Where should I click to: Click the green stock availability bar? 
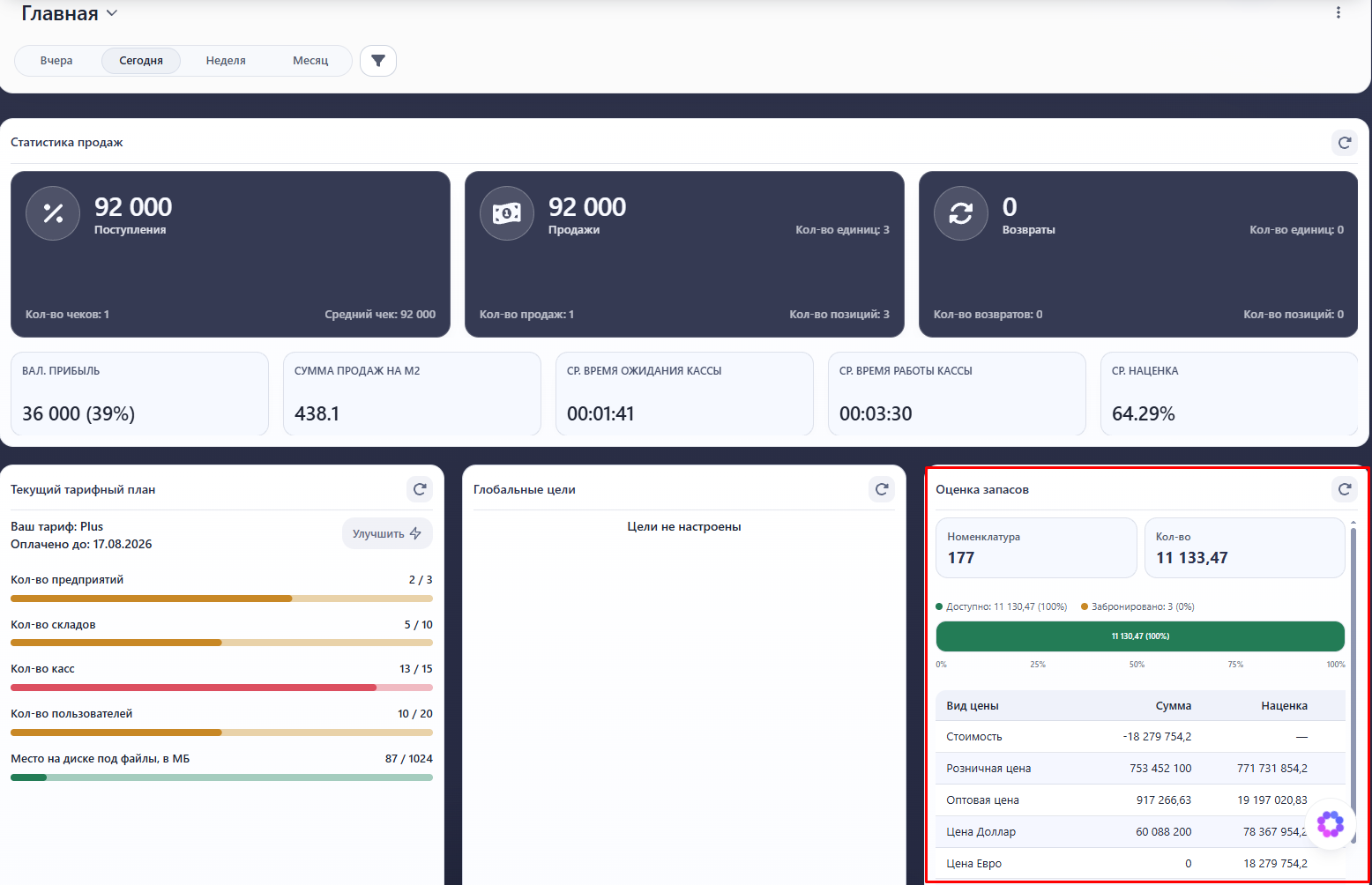coord(1140,636)
